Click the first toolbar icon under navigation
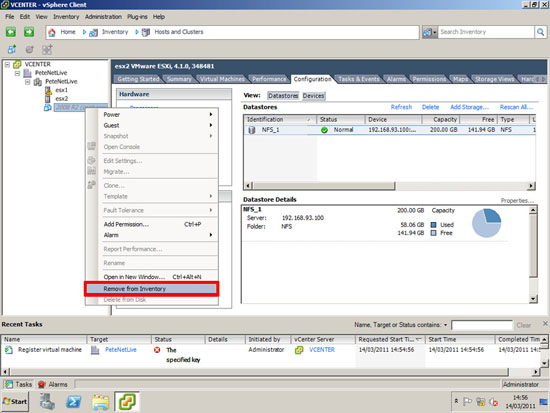Screen dimensions: 550x413 pyautogui.click(x=12, y=49)
